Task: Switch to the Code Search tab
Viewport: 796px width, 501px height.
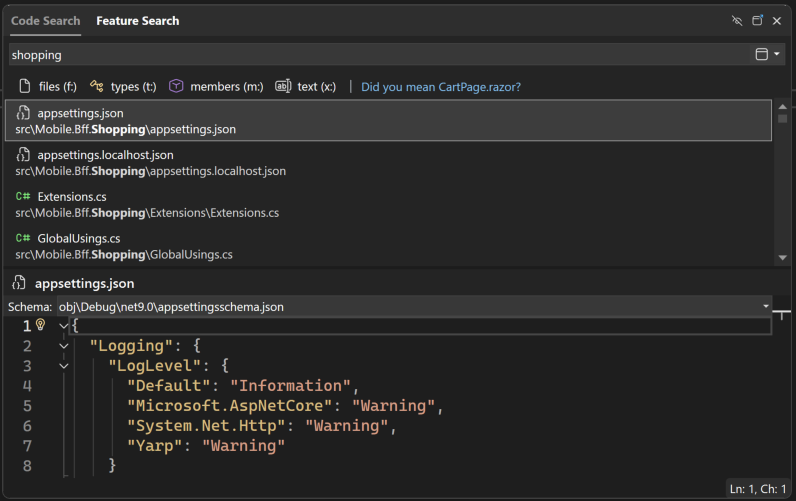Action: [45, 21]
